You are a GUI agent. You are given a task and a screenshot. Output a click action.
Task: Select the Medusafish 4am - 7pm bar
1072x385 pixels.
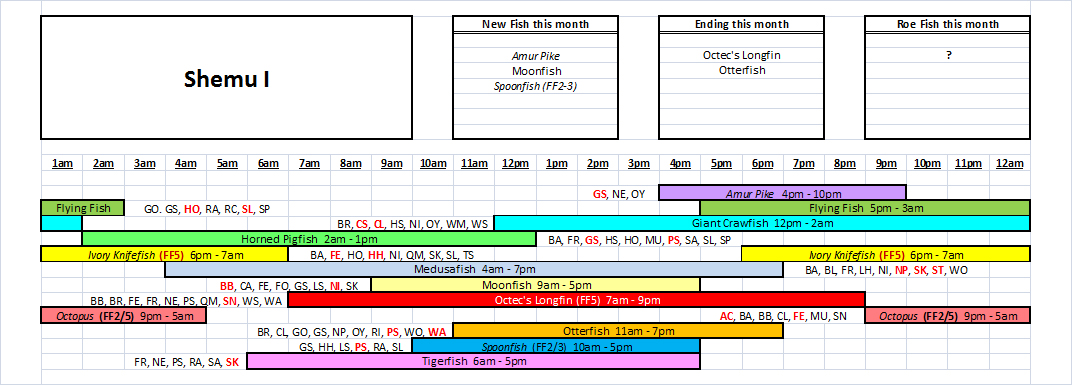(474, 269)
